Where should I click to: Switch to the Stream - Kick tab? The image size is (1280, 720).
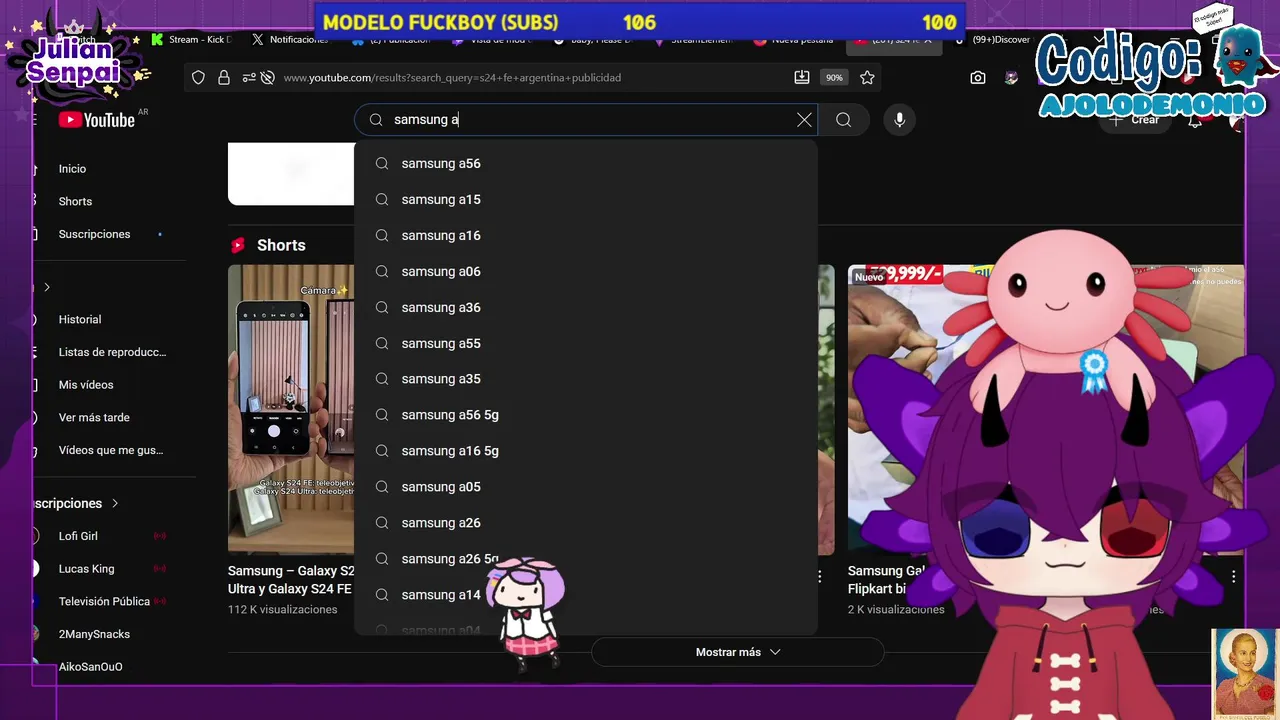[192, 40]
